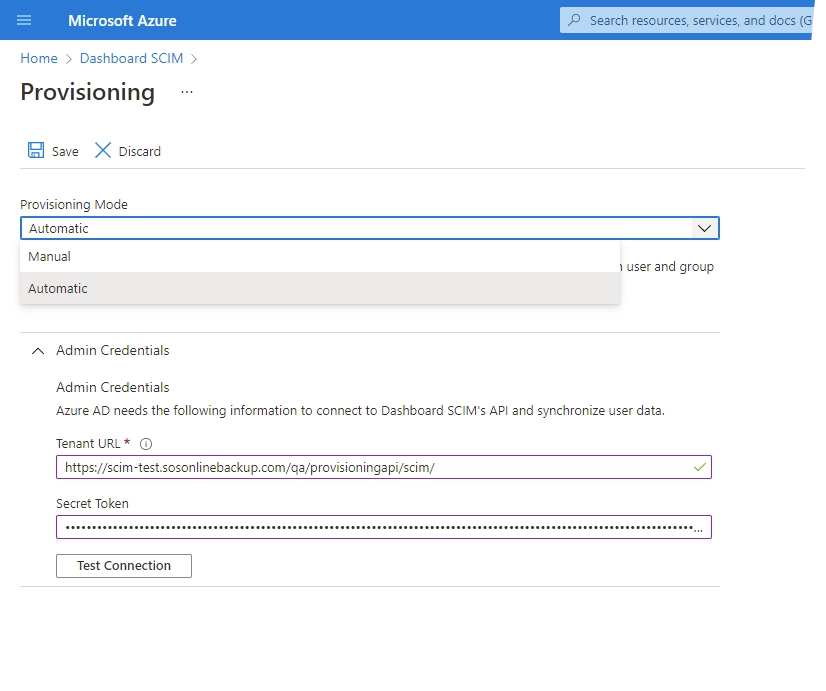Open Dashboard SCIM breadcrumb link
Image resolution: width=826 pixels, height=691 pixels.
[x=131, y=58]
